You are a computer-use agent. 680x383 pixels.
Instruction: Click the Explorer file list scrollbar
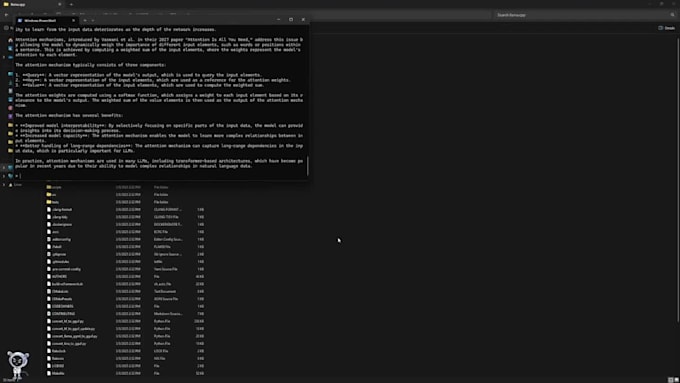click(x=678, y=180)
